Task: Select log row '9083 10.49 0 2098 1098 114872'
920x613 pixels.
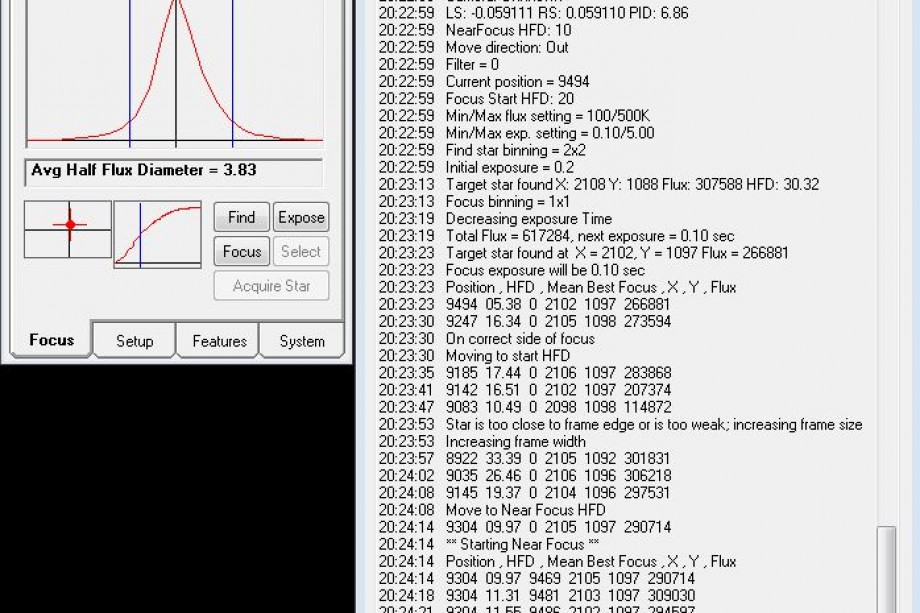Action: coord(525,407)
